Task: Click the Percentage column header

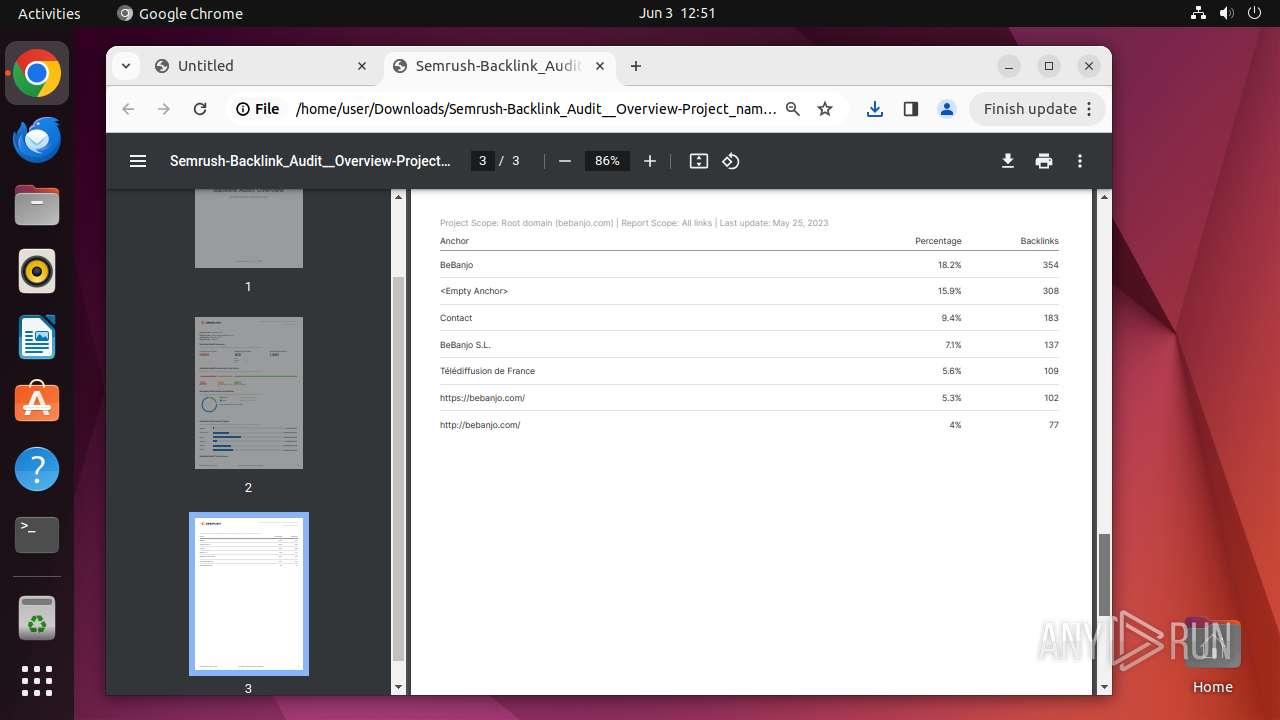Action: 938,241
